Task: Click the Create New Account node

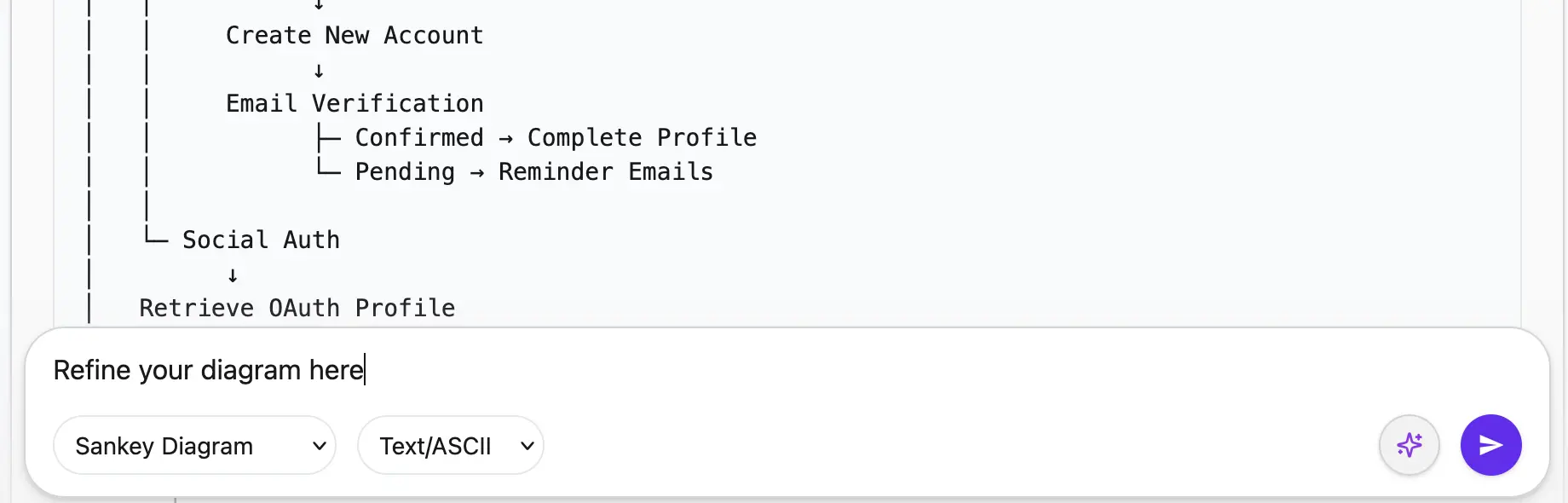Action: (354, 35)
